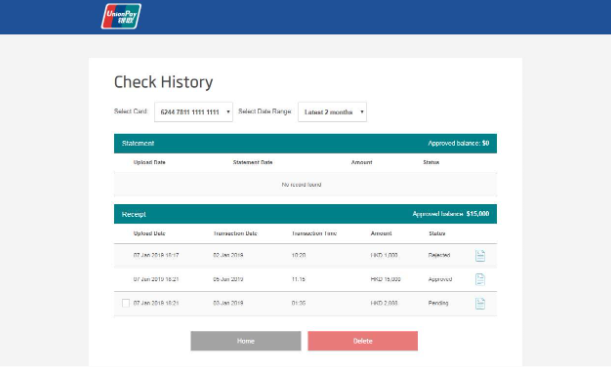Click the 'HKD 1,000' amount cell
The width and height of the screenshot is (611, 367).
[x=384, y=256]
